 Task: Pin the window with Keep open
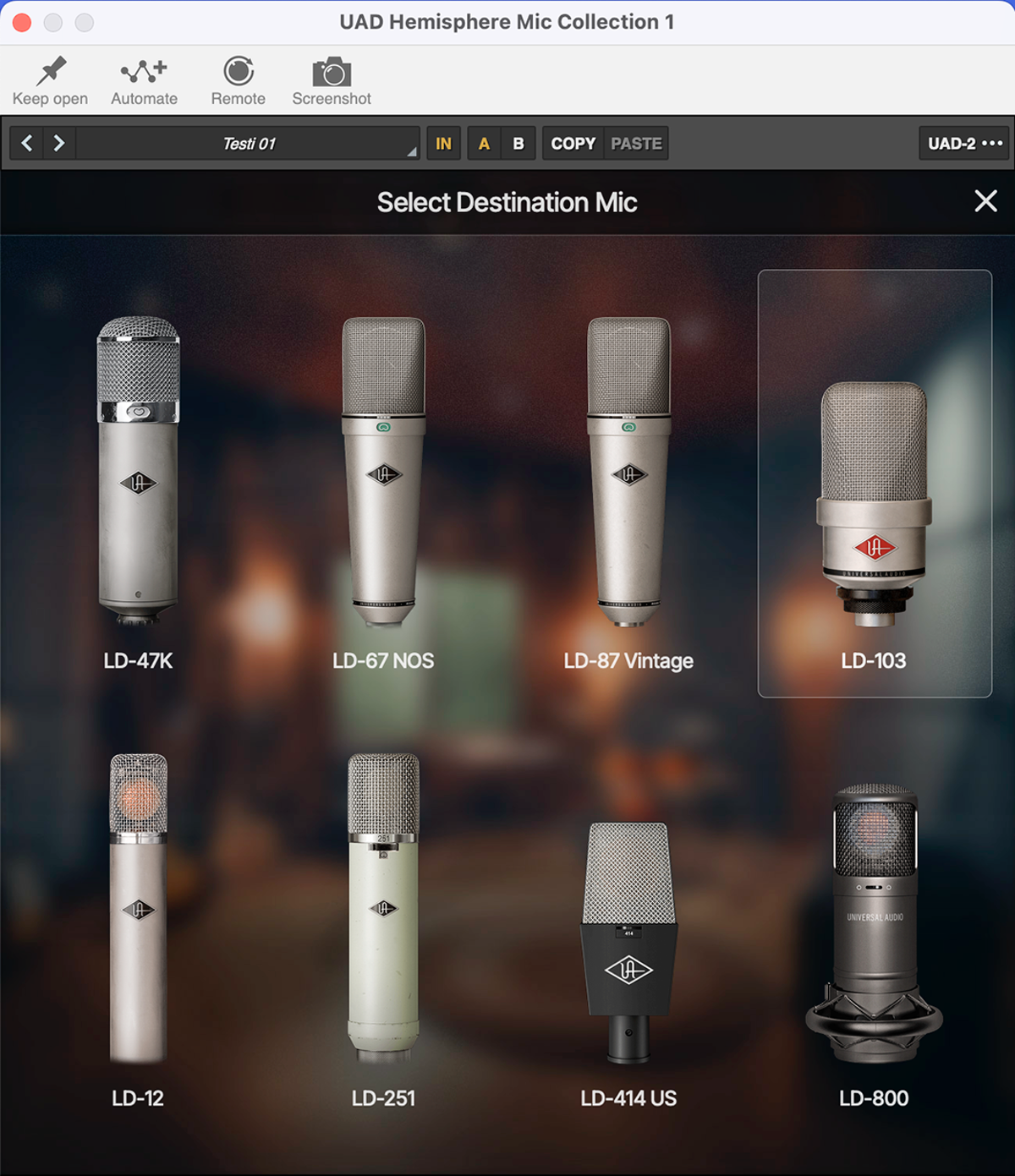(50, 81)
